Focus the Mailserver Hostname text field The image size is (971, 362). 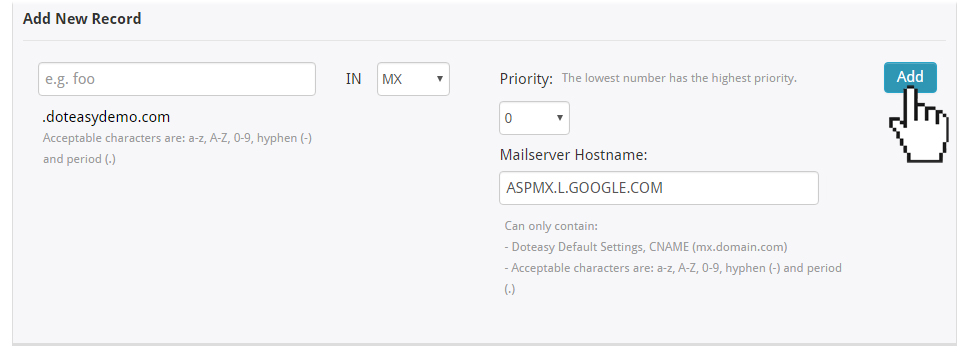659,187
